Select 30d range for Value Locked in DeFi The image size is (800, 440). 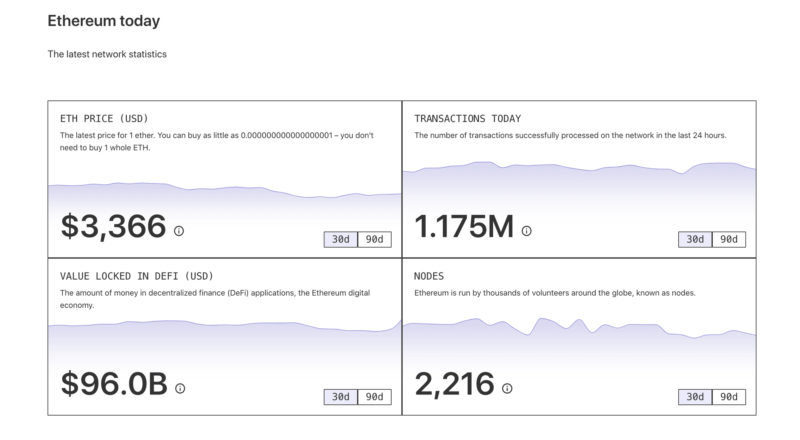click(340, 397)
